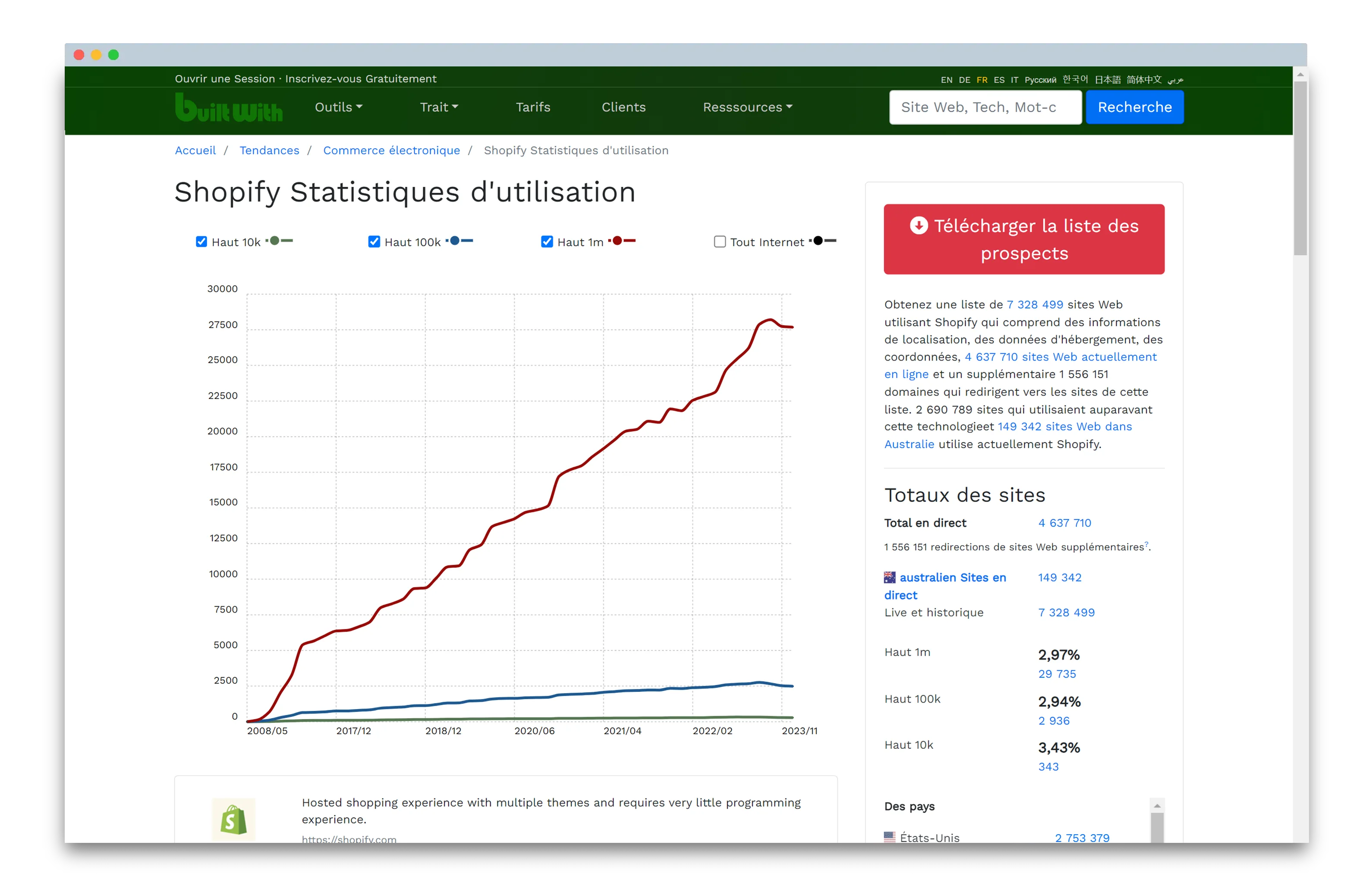Uncheck the Haut 100k checkbox

(374, 242)
